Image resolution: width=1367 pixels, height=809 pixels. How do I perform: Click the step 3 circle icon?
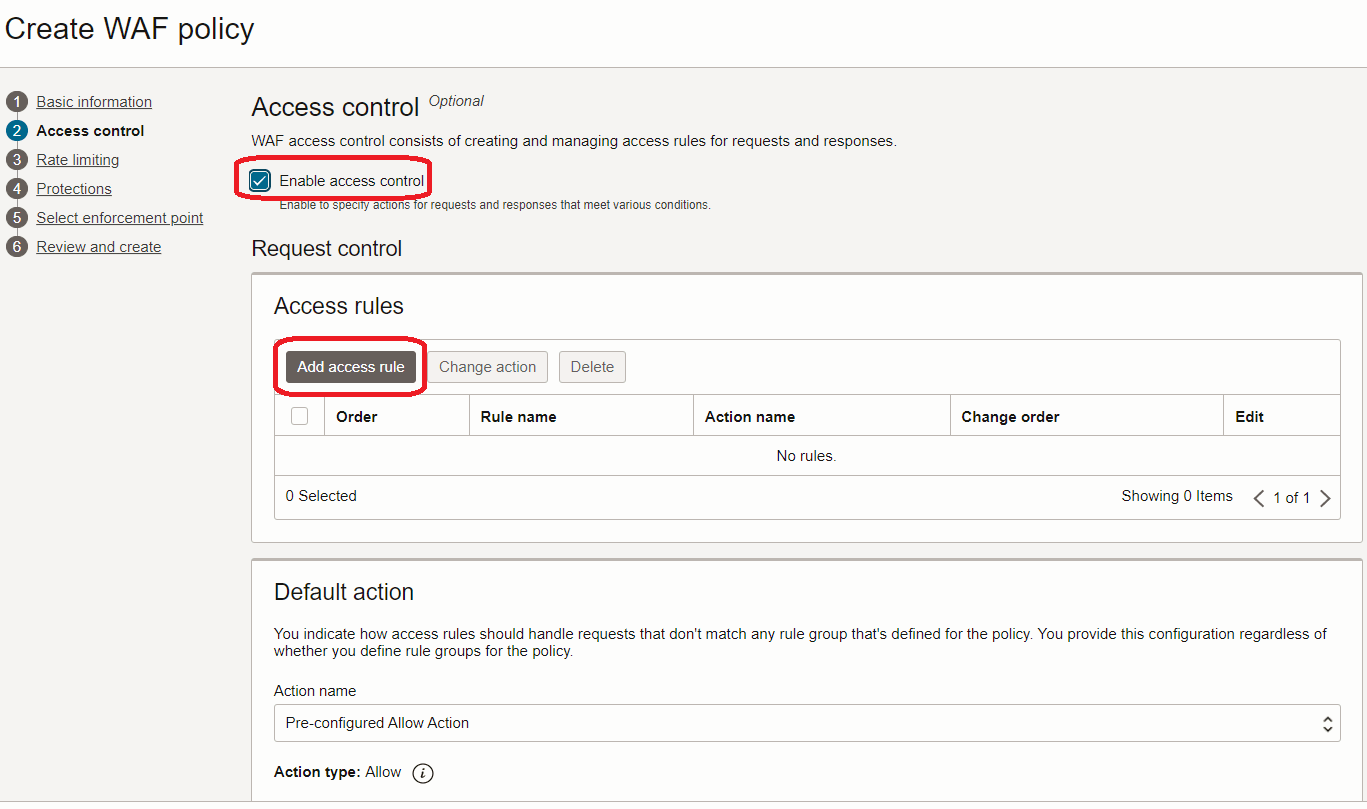click(17, 159)
